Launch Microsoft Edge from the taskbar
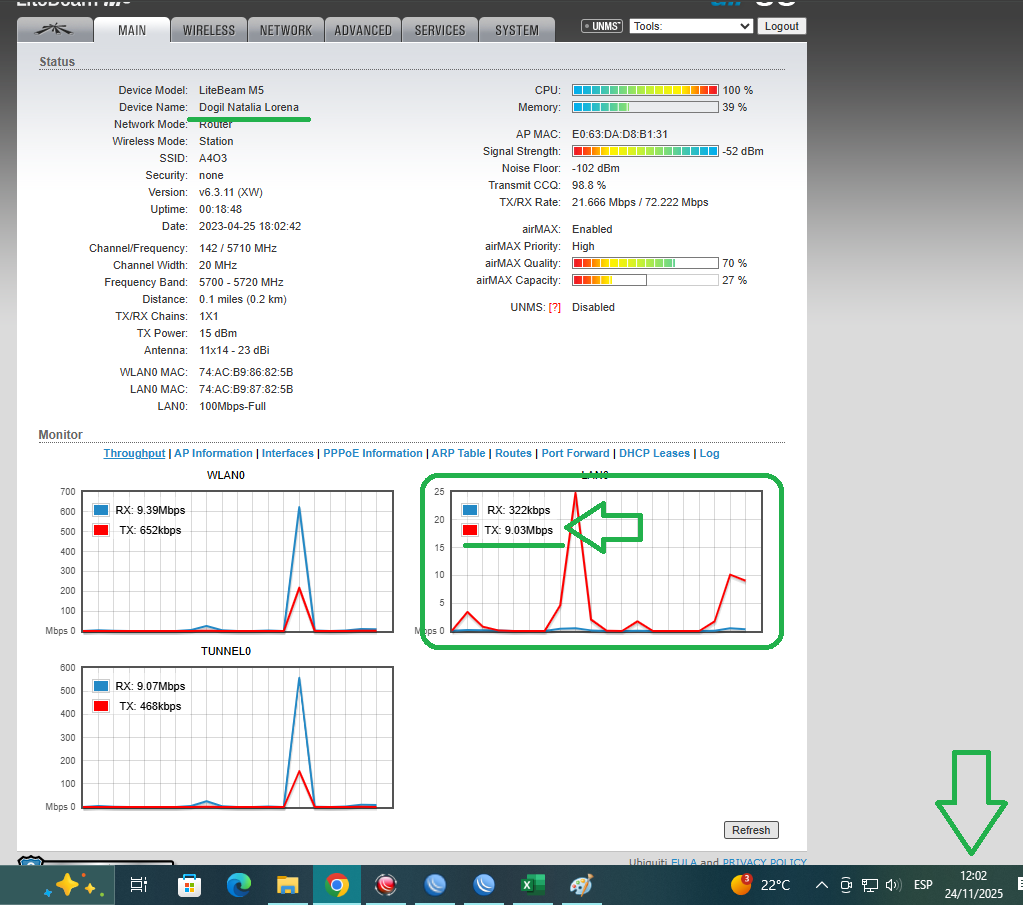Image resolution: width=1023 pixels, height=905 pixels. click(x=238, y=885)
